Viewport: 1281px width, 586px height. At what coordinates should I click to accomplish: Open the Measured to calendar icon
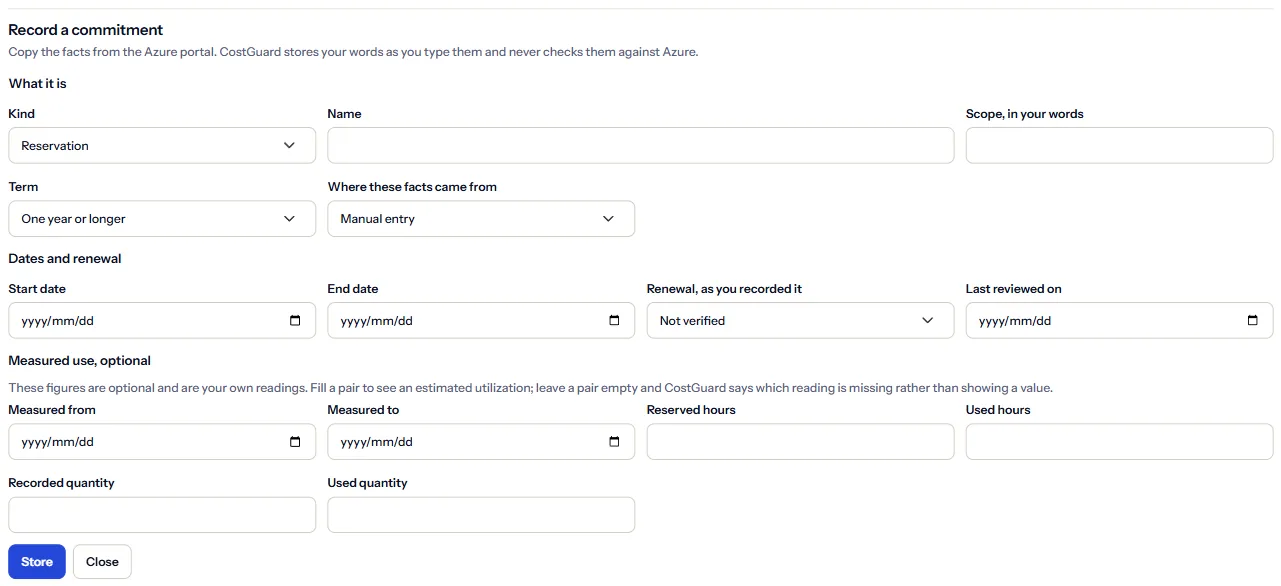click(614, 442)
